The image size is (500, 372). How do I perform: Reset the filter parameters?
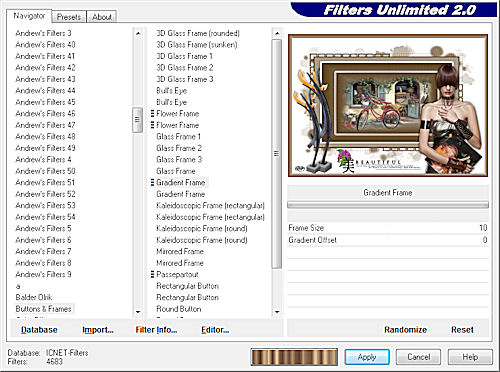(x=462, y=330)
